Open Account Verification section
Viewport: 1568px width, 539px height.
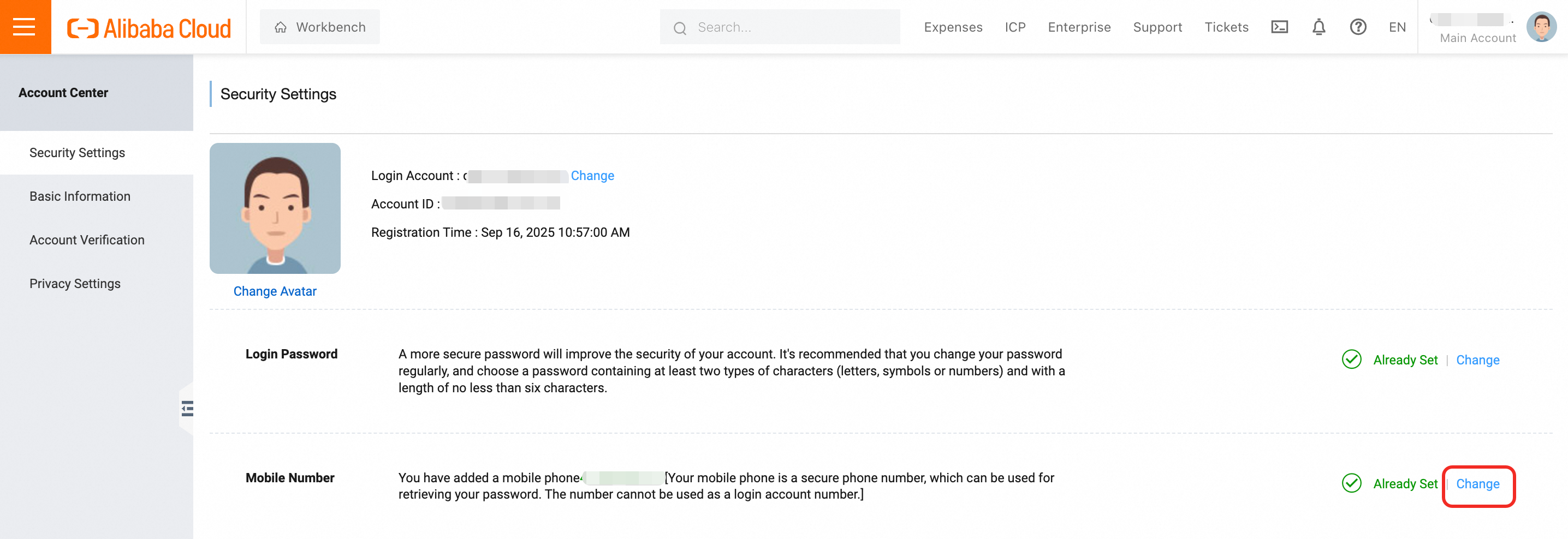click(87, 239)
